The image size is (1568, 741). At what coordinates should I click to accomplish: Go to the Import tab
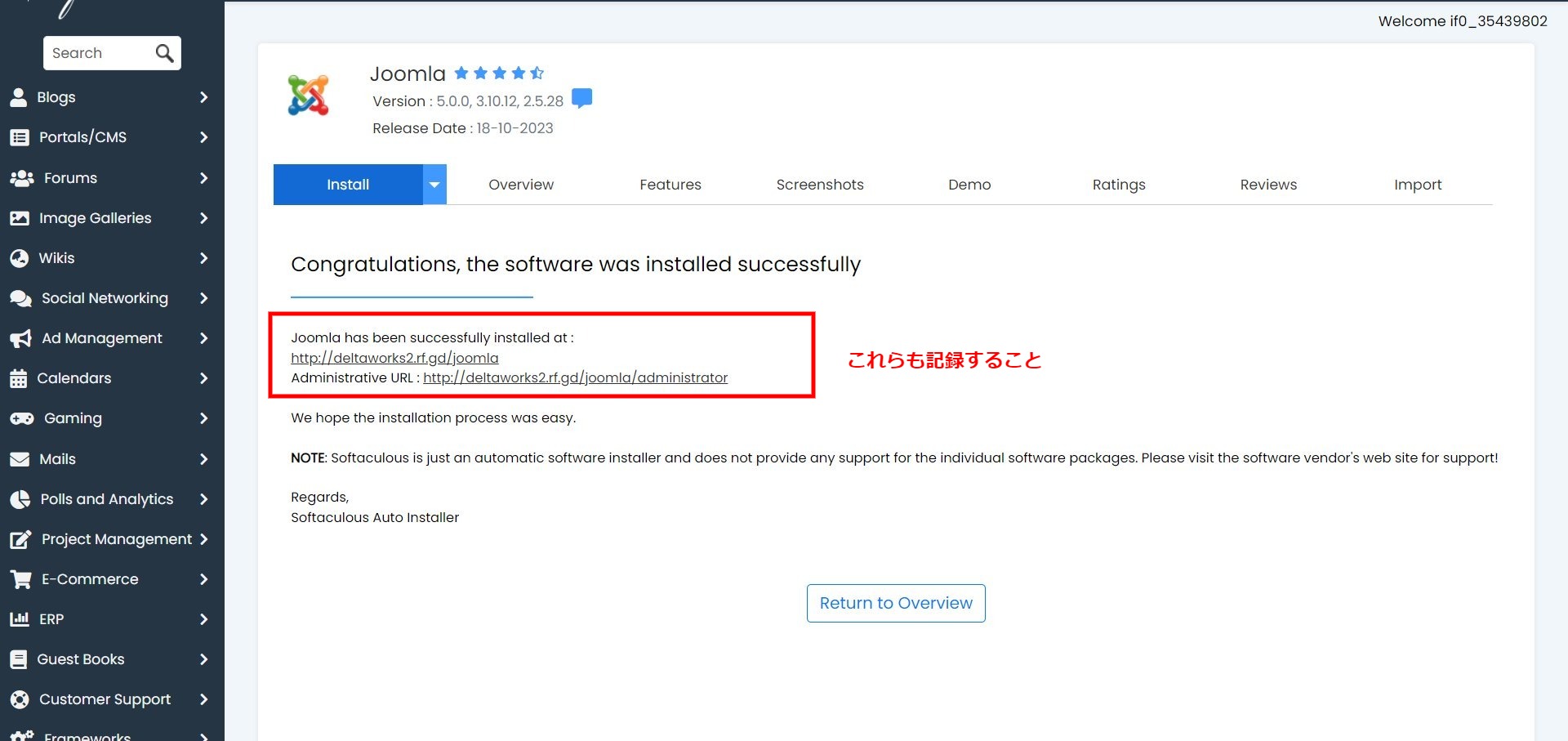point(1417,185)
